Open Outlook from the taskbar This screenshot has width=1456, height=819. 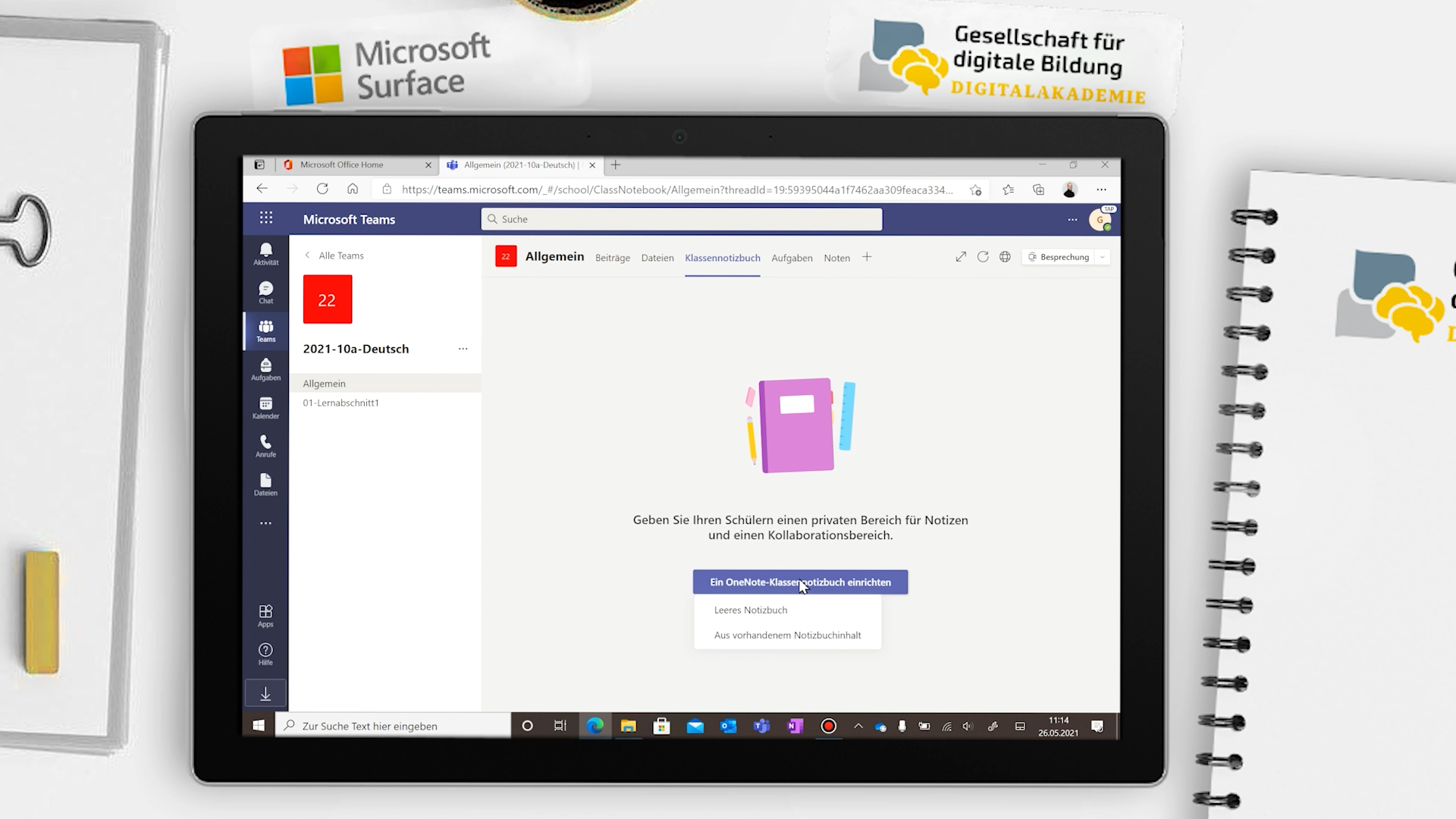pyautogui.click(x=729, y=726)
